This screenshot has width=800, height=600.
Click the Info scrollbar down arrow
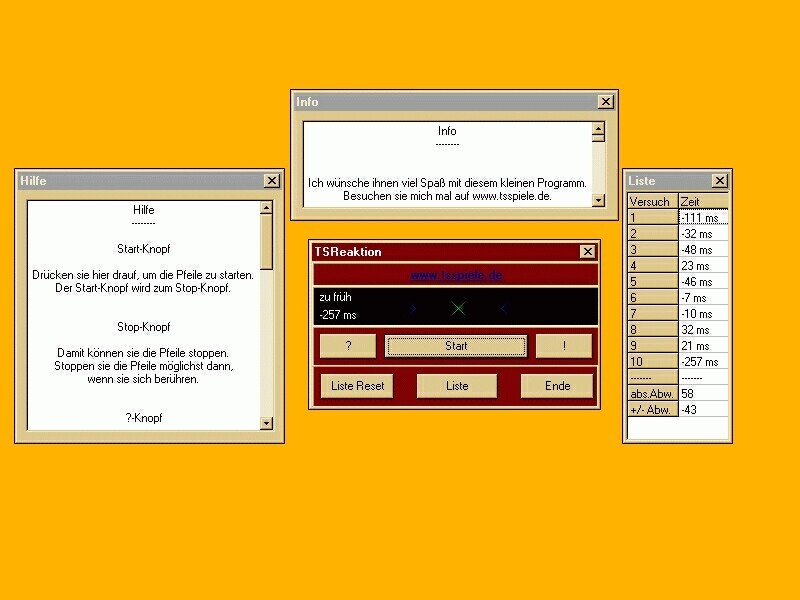click(598, 201)
